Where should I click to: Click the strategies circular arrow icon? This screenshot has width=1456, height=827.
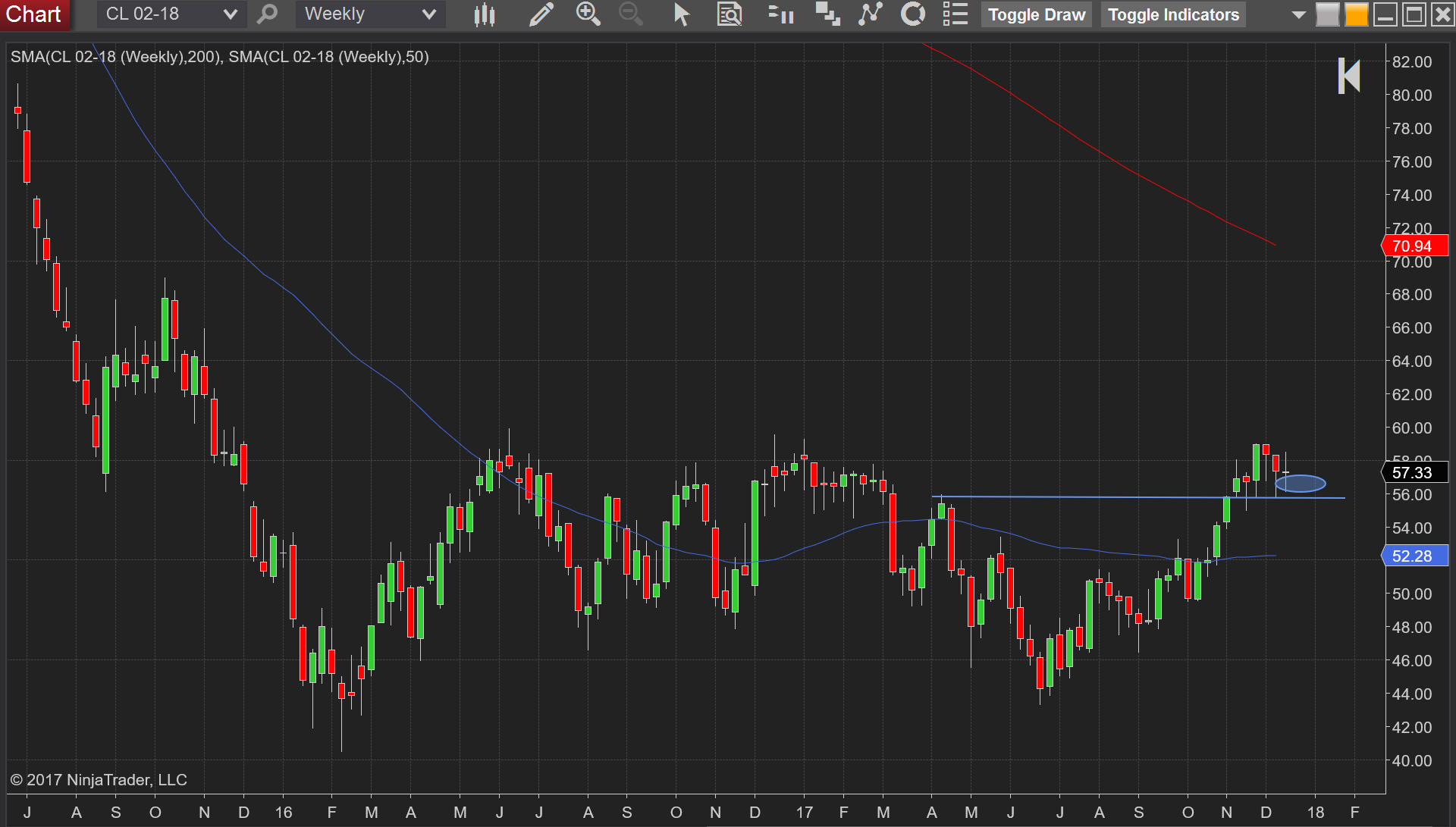(913, 14)
